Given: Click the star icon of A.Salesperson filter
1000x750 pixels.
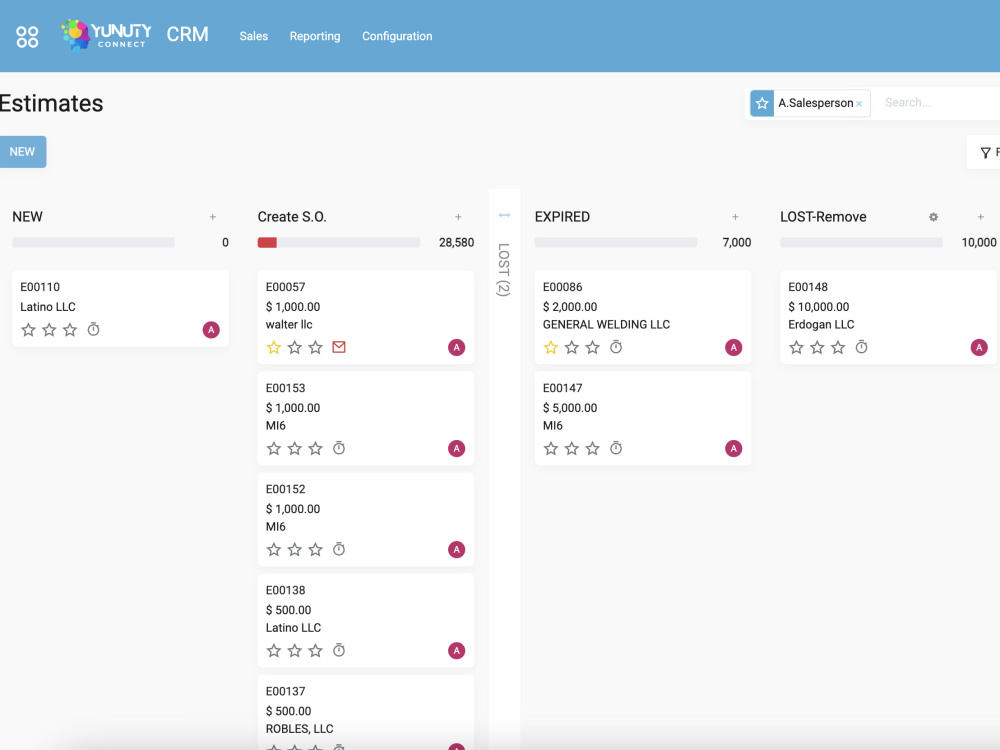Looking at the screenshot, I should click(762, 103).
